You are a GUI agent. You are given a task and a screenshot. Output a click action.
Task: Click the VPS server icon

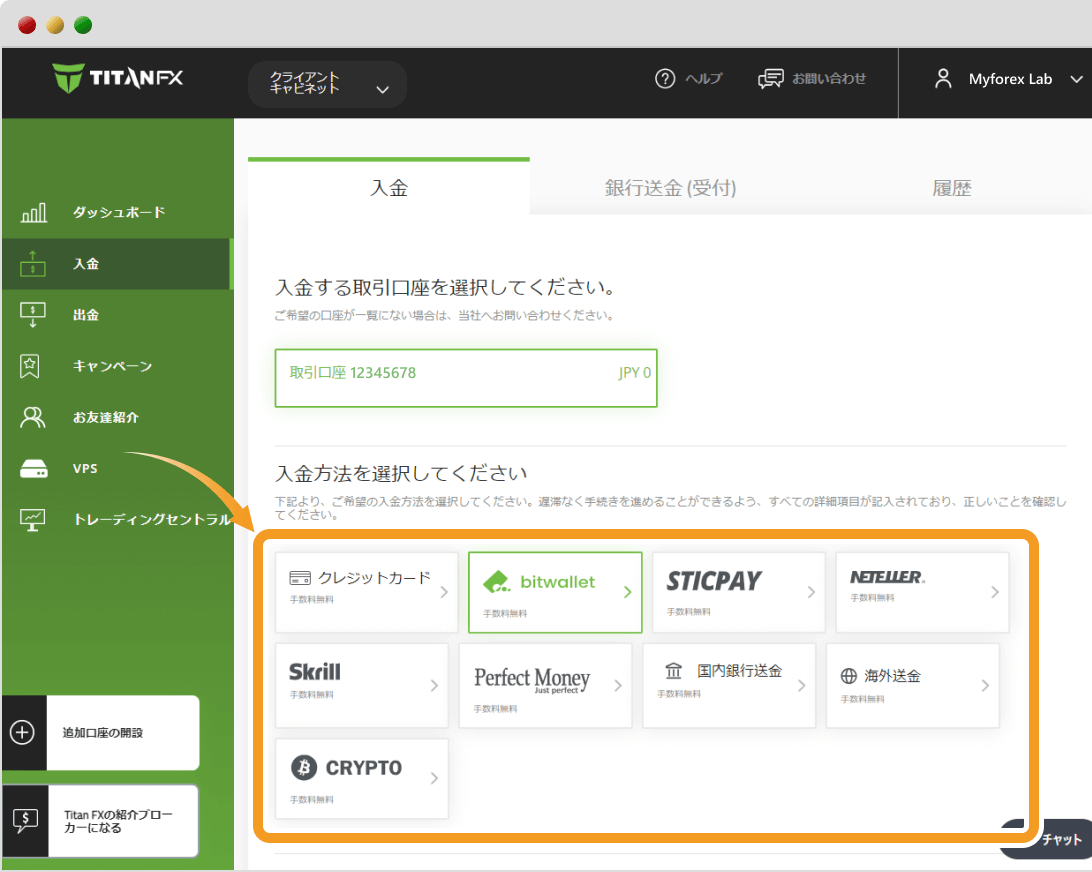click(33, 469)
